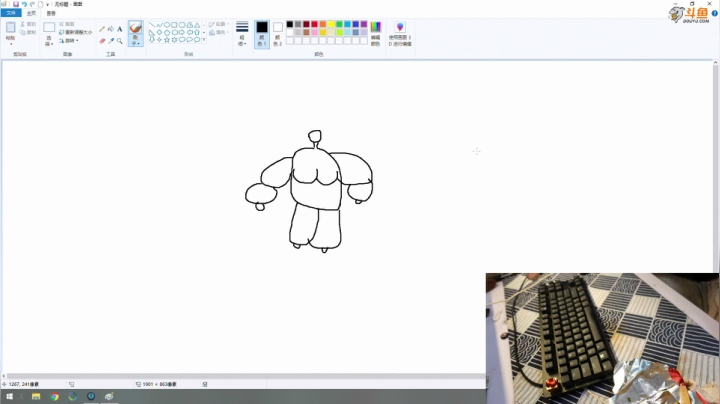The image size is (720, 404).
Task: Click the Save icon in title bar
Action: 16,4
